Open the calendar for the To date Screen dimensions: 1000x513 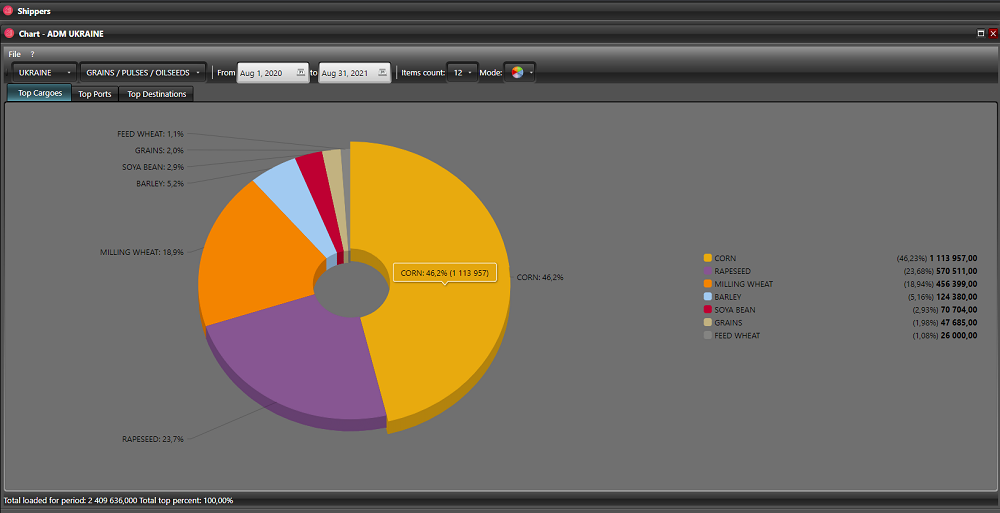[x=383, y=73]
